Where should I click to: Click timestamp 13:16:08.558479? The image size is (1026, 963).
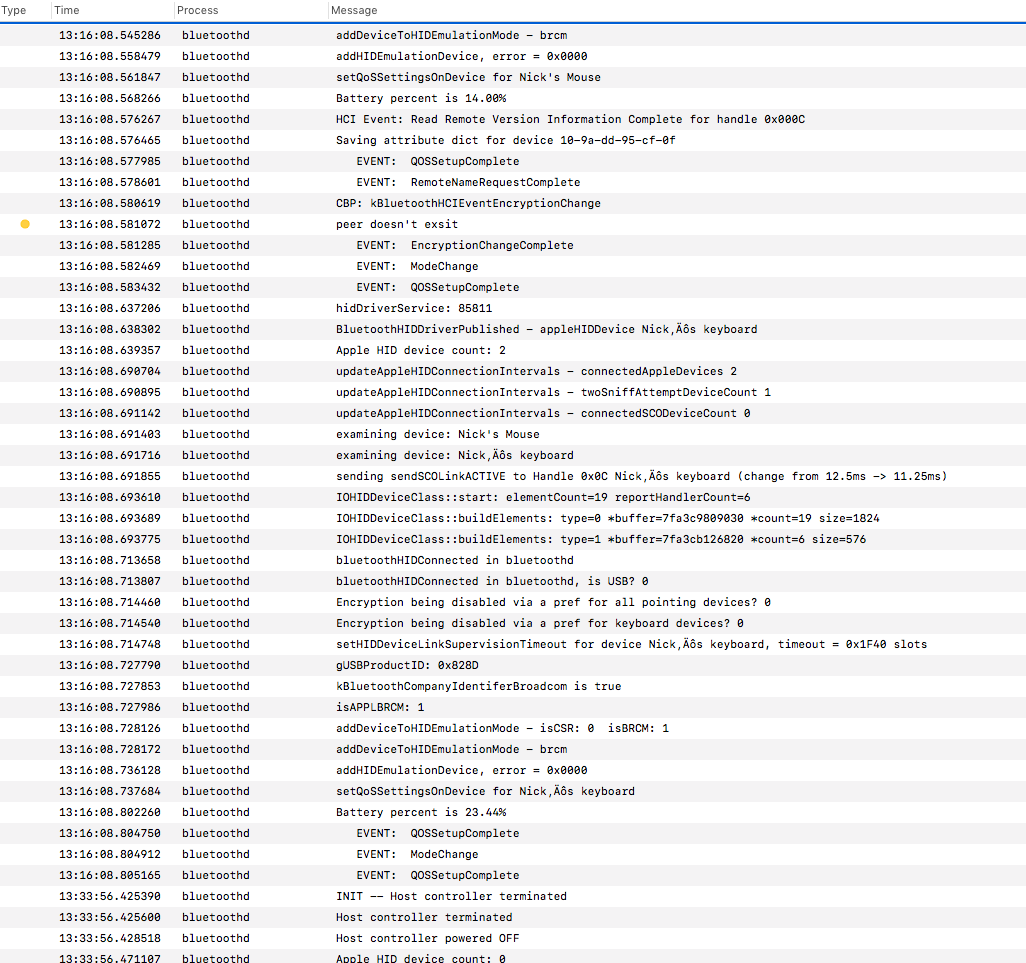[x=109, y=56]
